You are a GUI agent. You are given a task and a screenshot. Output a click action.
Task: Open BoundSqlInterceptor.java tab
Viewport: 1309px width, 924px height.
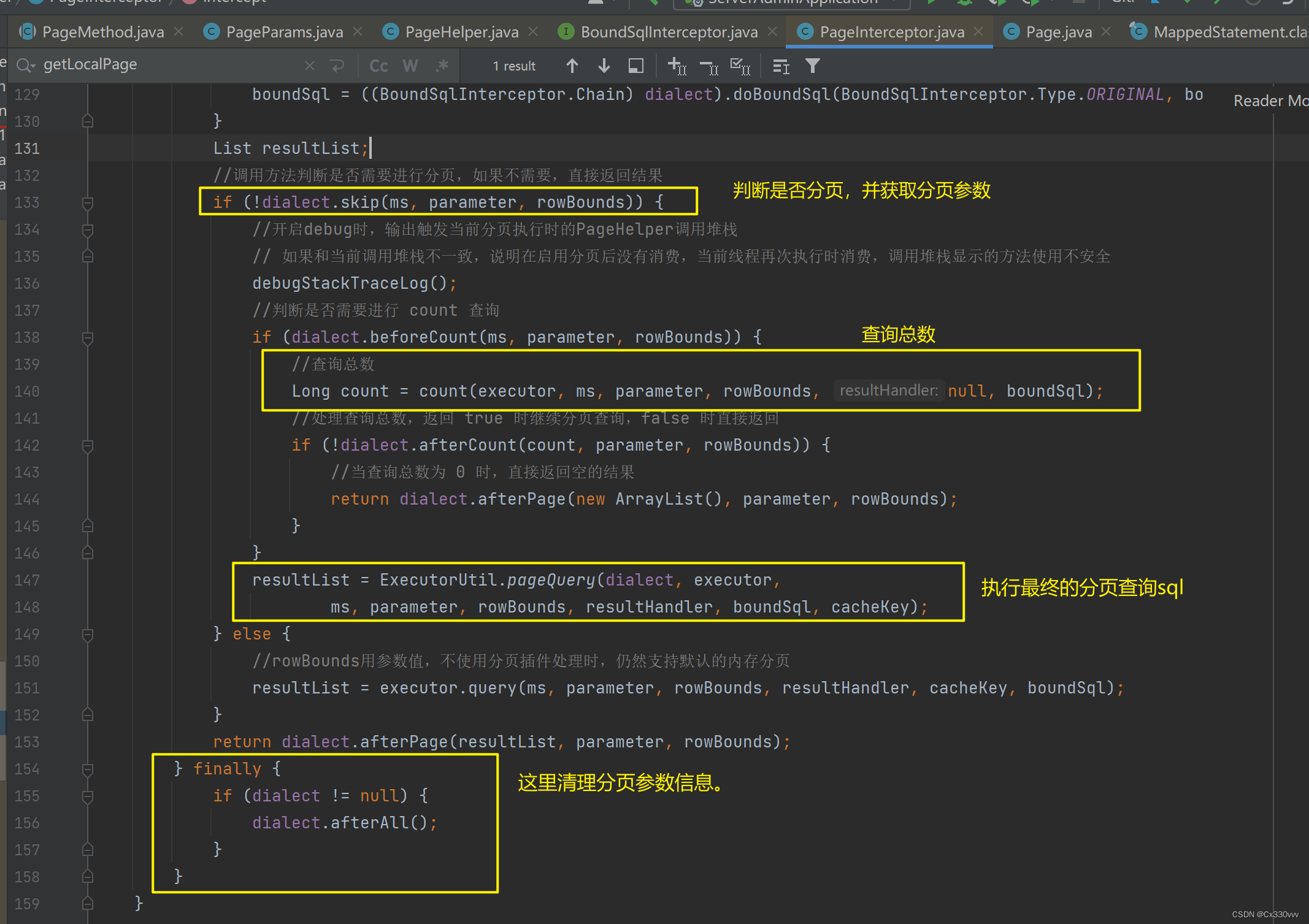(x=669, y=32)
